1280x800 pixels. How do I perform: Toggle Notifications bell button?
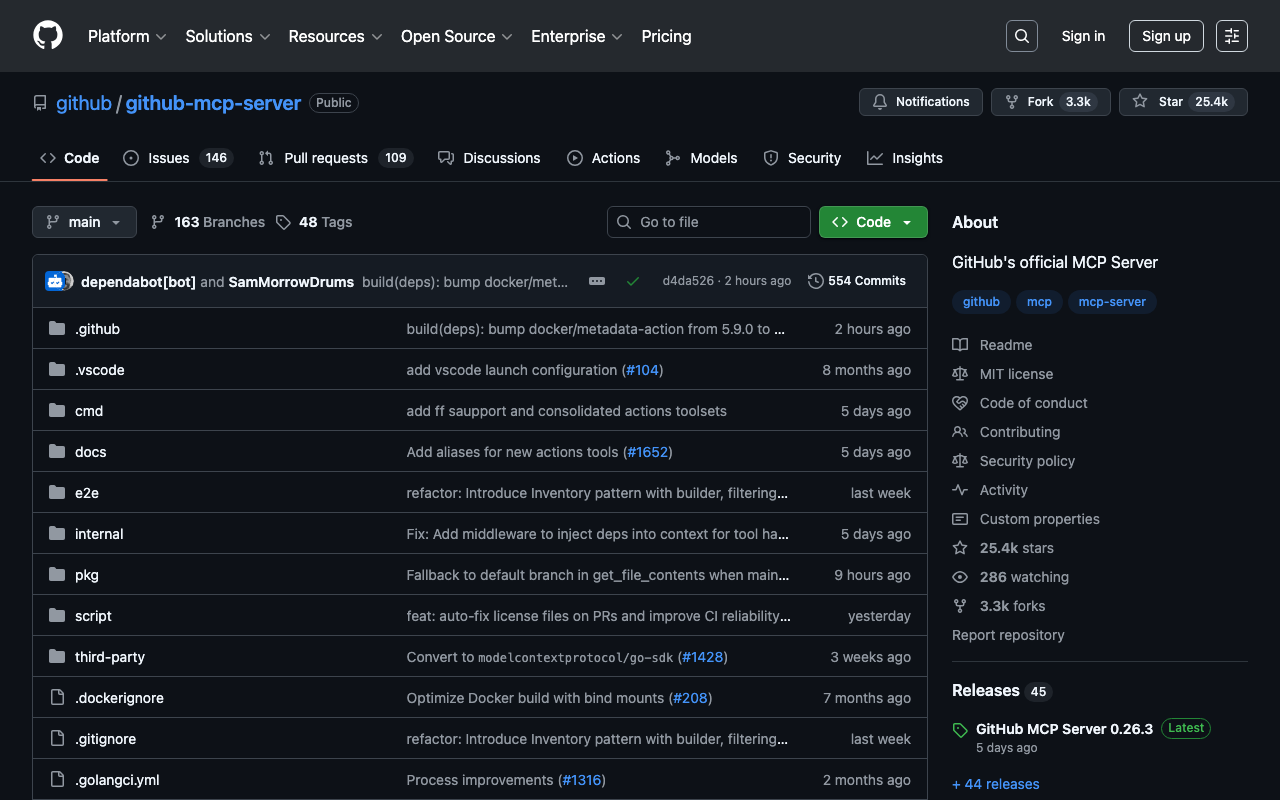(920, 102)
